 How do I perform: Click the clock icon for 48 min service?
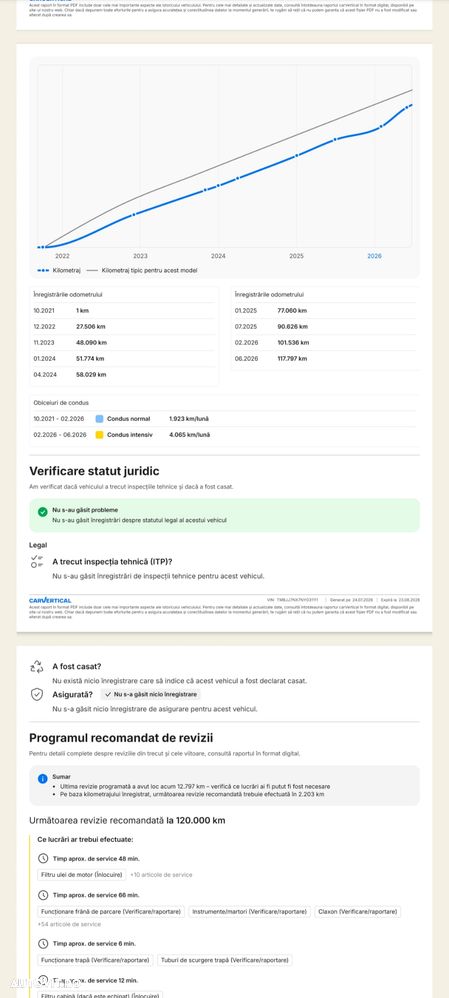coord(43,859)
